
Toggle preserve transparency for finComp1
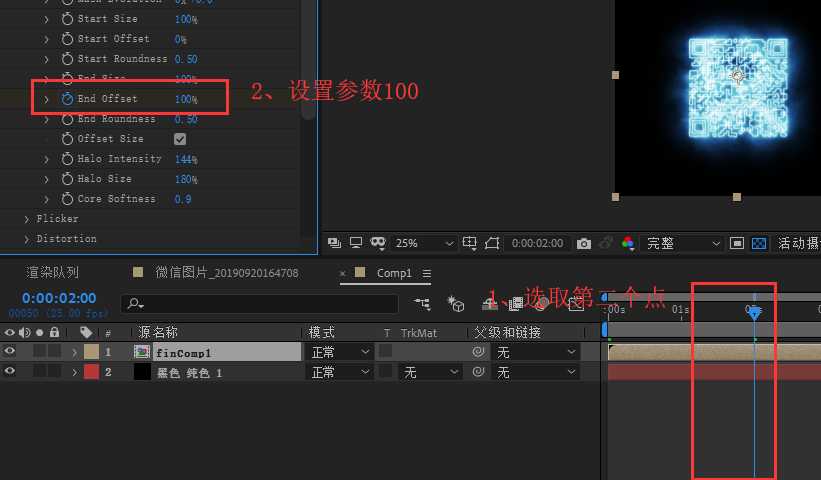pyautogui.click(x=385, y=351)
